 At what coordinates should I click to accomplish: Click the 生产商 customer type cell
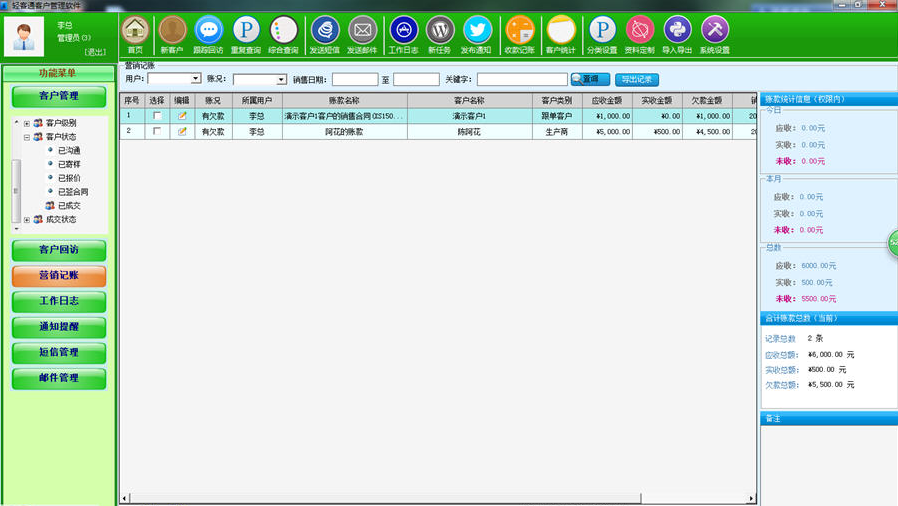(557, 132)
